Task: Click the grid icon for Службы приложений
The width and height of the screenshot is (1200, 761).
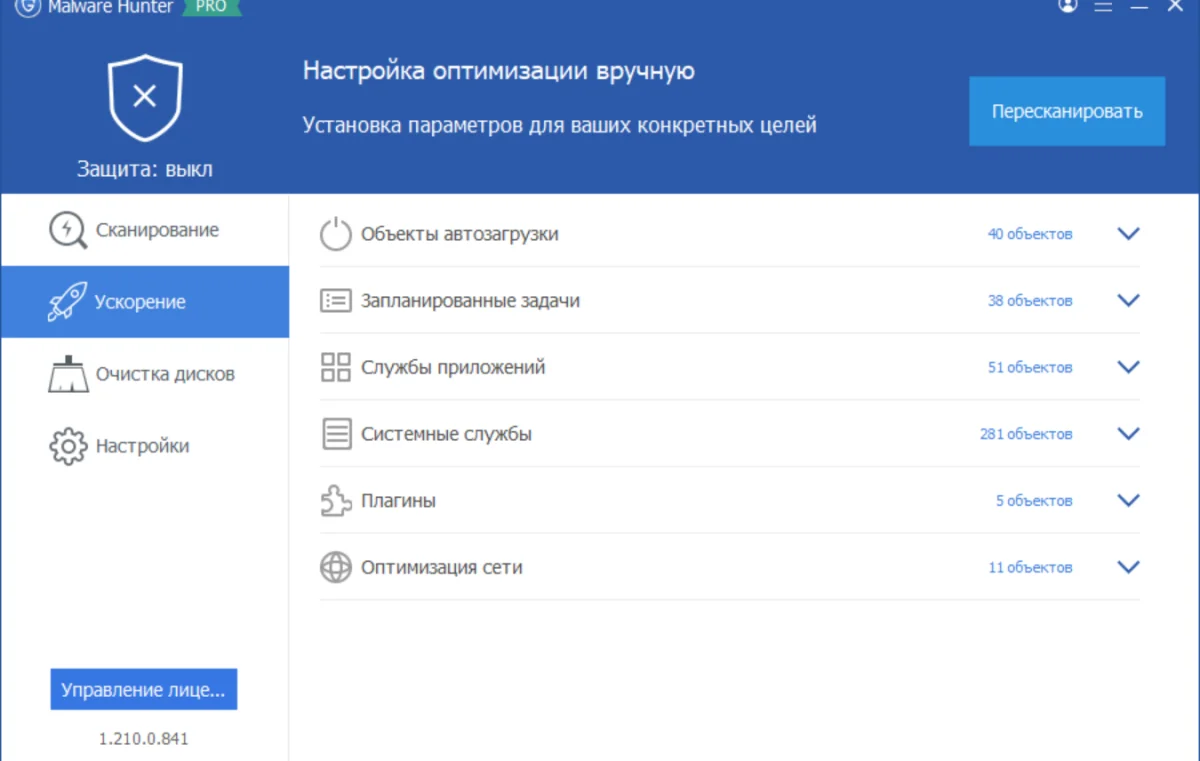Action: point(335,367)
